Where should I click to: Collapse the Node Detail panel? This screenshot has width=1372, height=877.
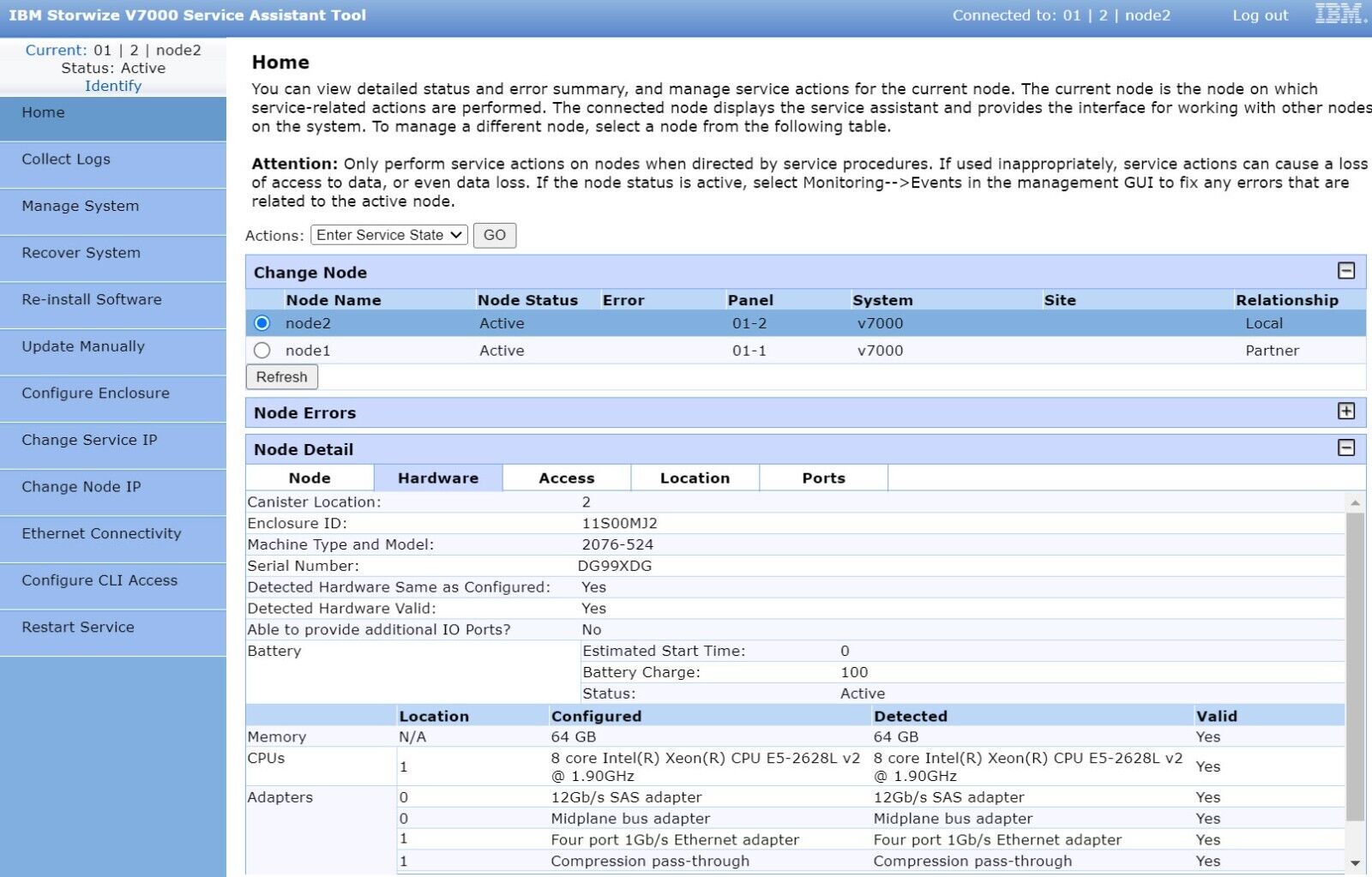coord(1346,448)
